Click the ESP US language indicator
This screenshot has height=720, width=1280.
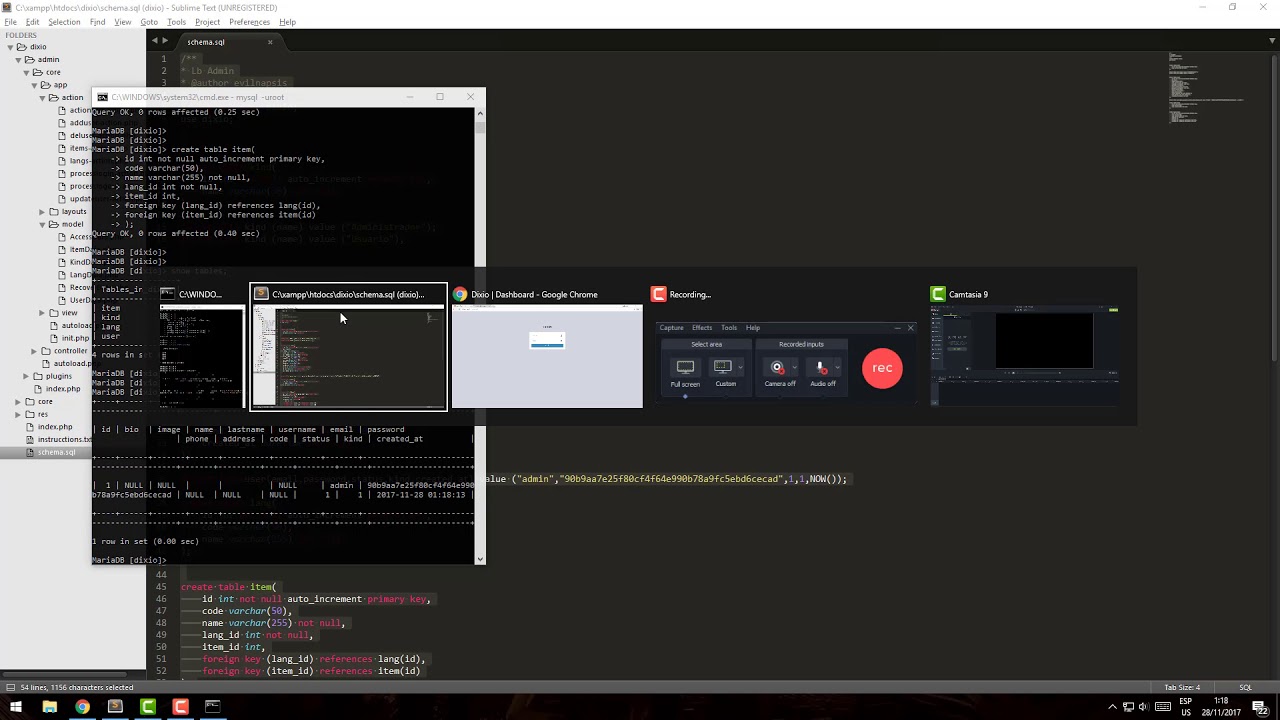(1187, 707)
